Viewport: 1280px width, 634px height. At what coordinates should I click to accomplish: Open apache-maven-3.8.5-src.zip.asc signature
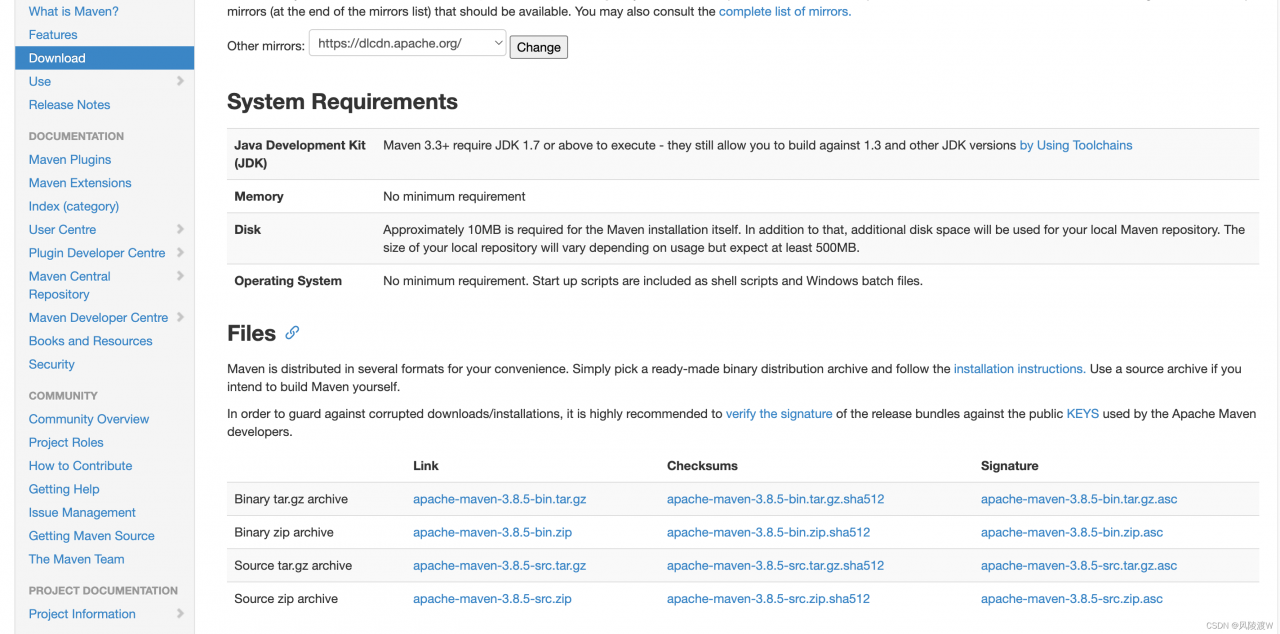1072,599
